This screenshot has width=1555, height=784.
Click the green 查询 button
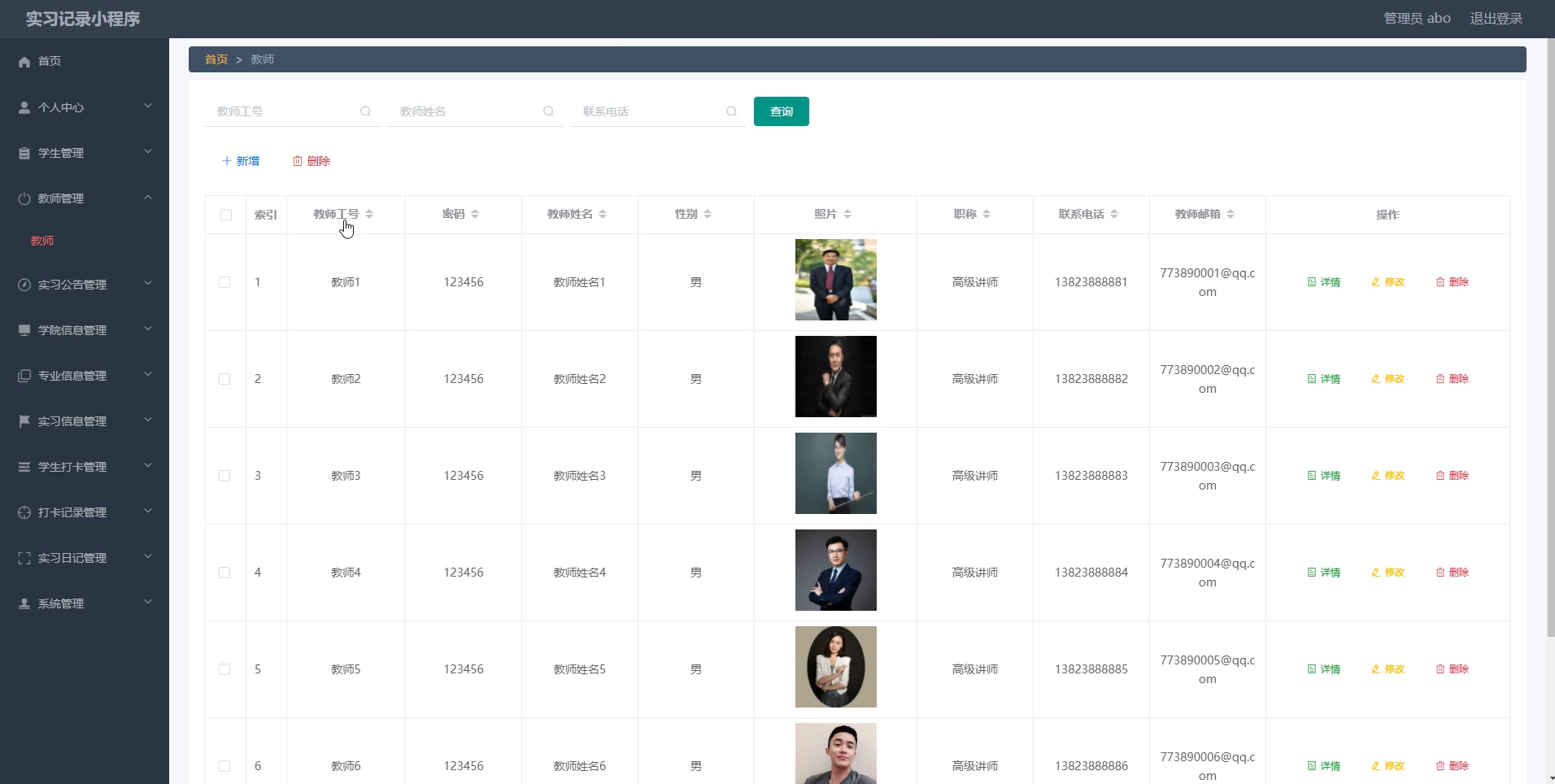tap(782, 111)
